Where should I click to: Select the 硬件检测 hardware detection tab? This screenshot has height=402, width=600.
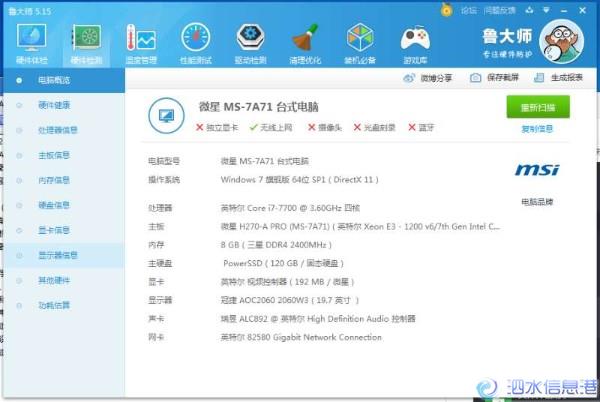[x=86, y=44]
